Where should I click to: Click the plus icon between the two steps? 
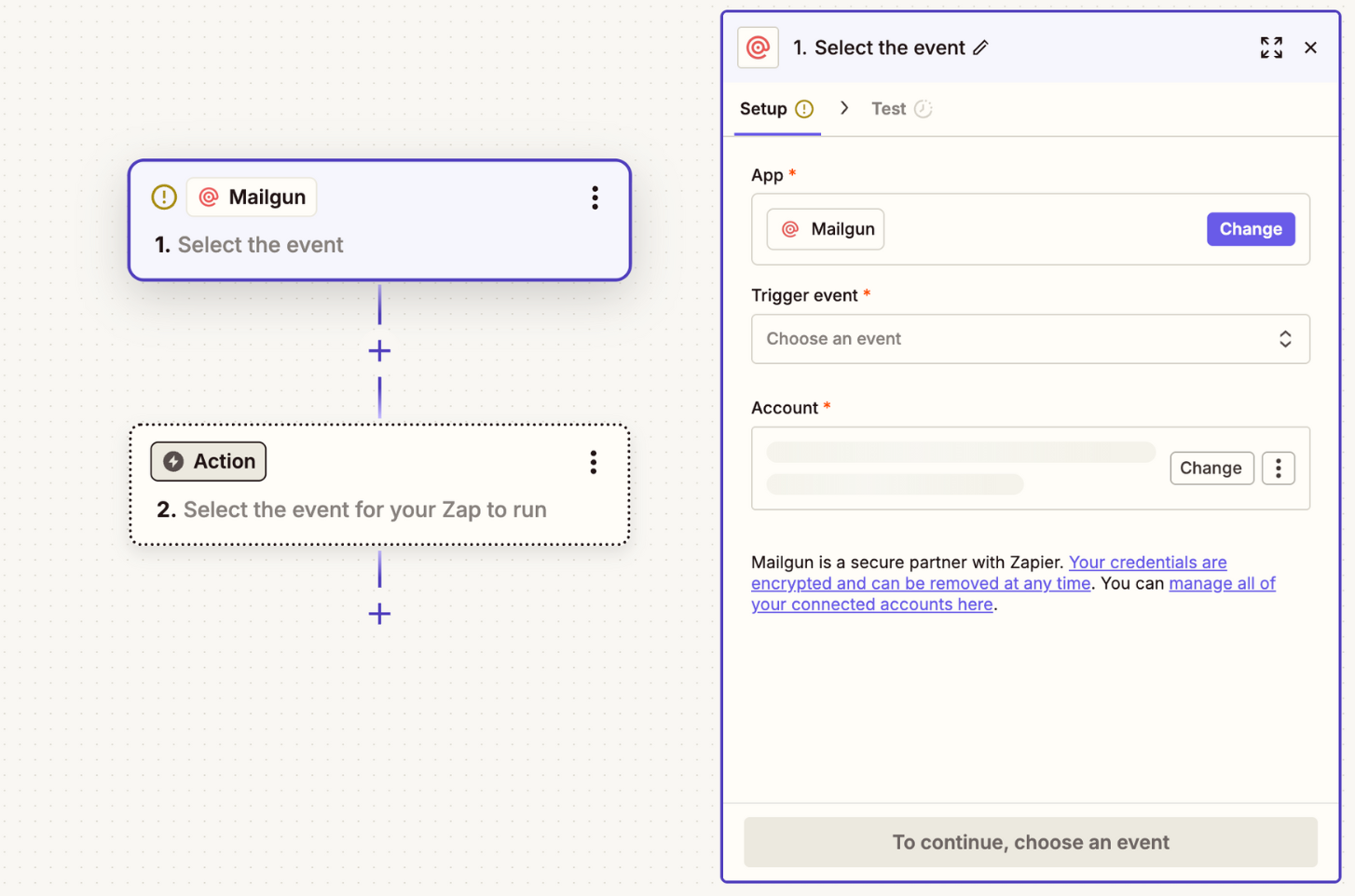379,351
